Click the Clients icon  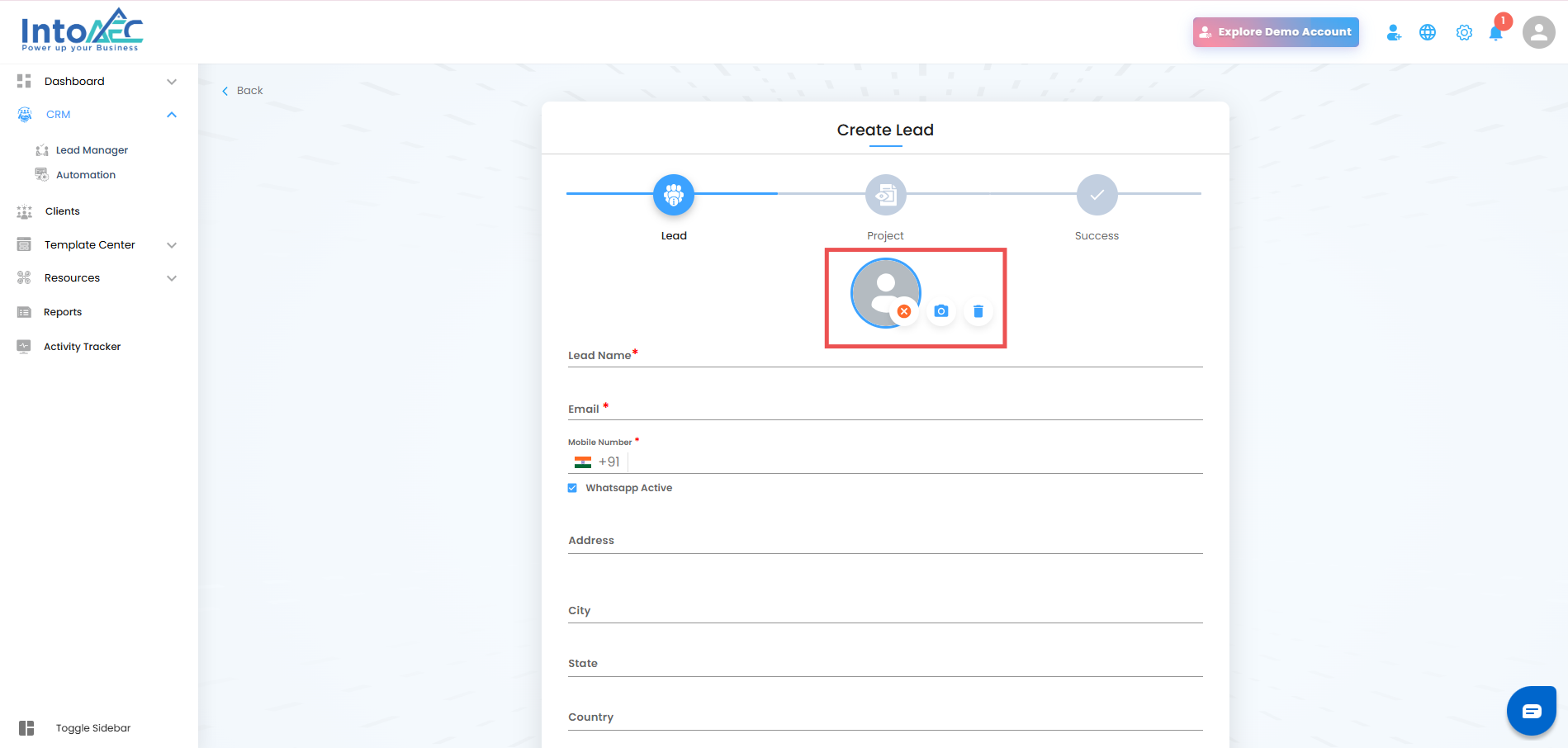tap(25, 211)
